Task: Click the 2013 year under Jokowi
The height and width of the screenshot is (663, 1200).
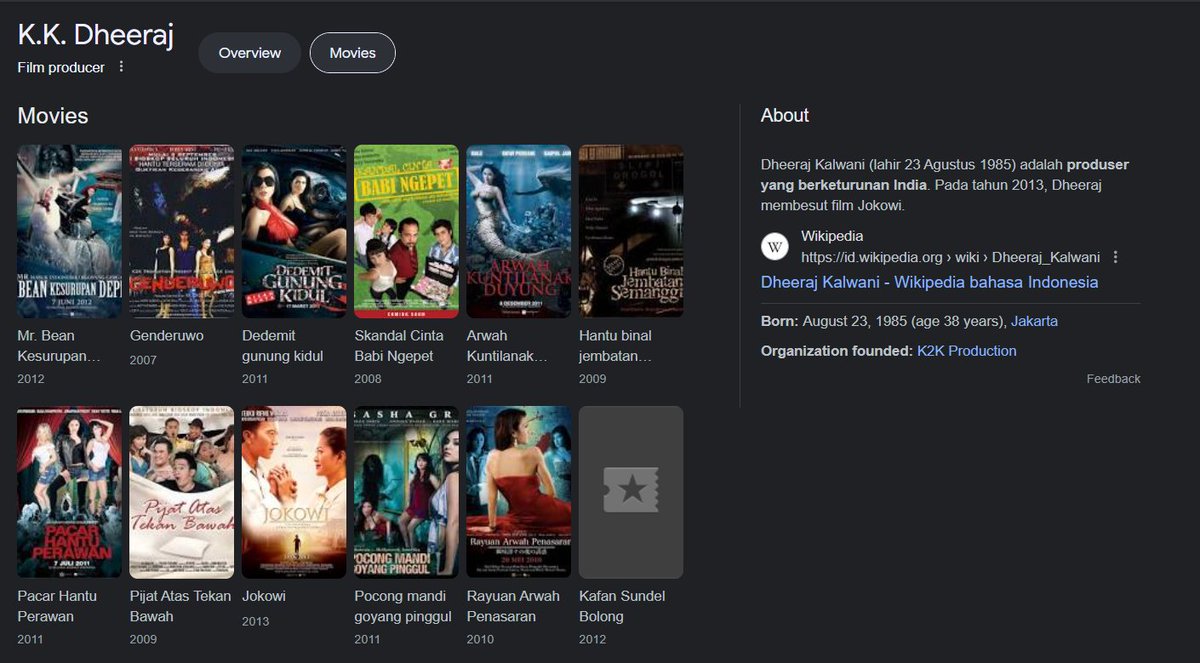Action: [x=256, y=621]
